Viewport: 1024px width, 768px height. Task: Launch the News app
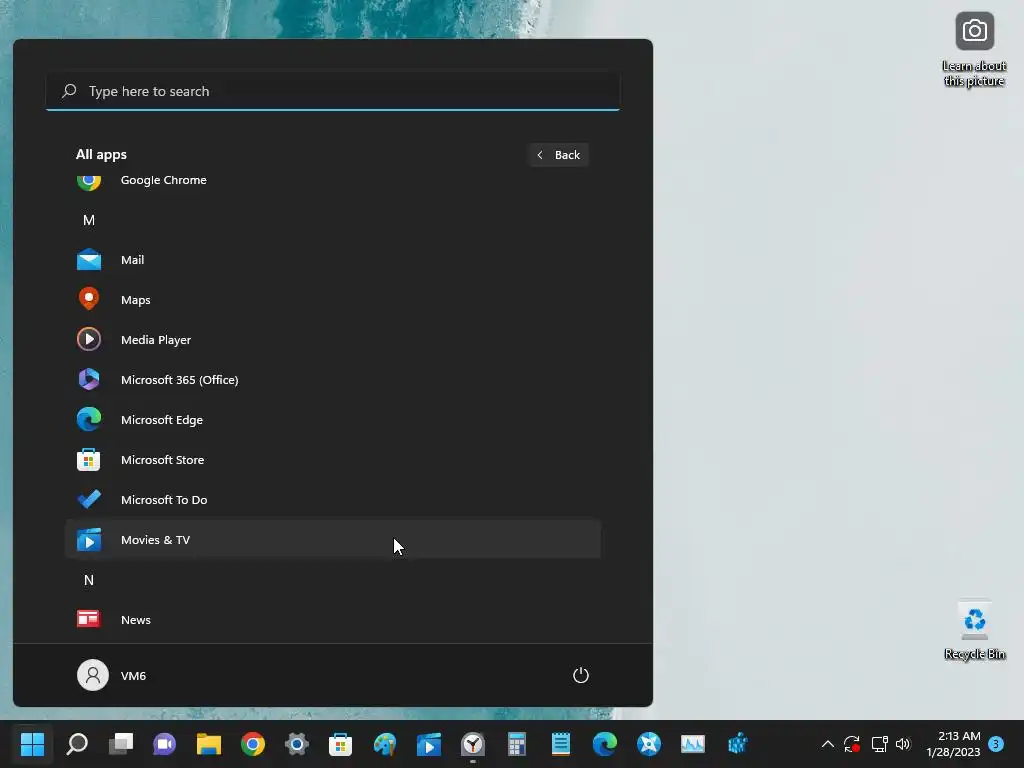coord(332,620)
